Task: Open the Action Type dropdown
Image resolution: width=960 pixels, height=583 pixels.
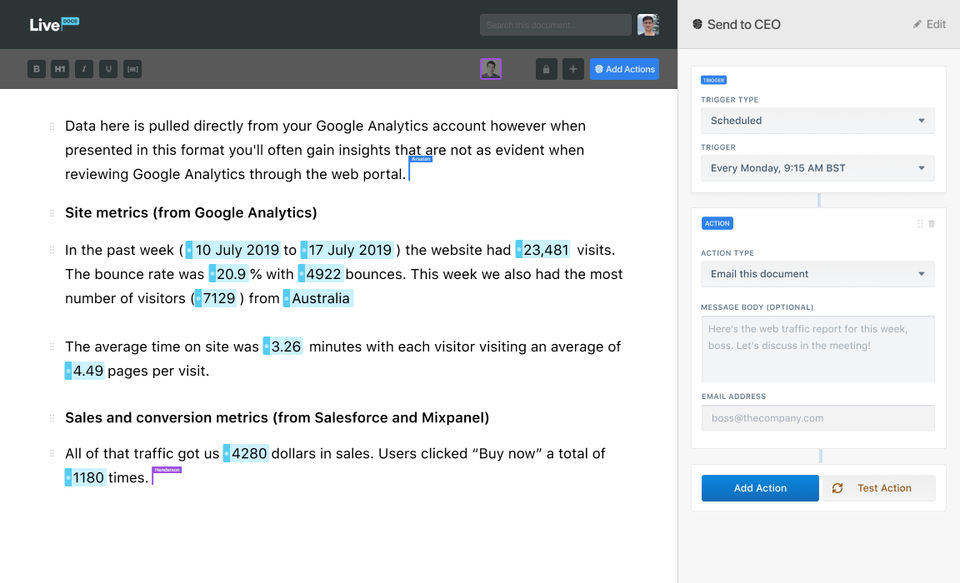Action: coord(817,274)
